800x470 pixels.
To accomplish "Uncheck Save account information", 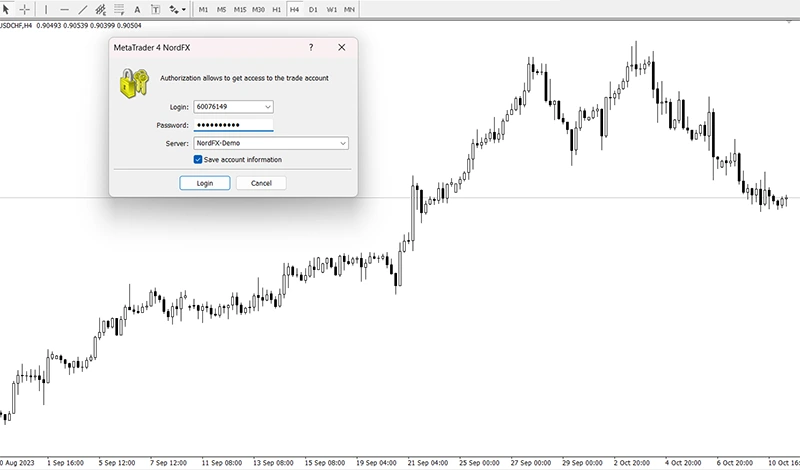I will click(x=198, y=160).
